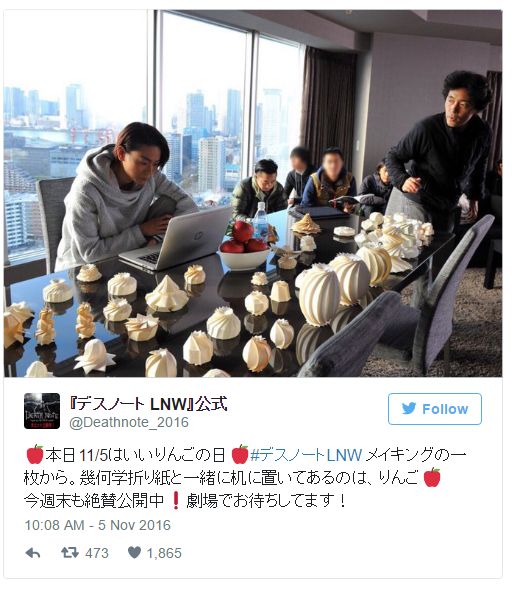Open the 『デスノート LNW』公式 account name
Image resolution: width=514 pixels, height=596 pixels.
(148, 404)
